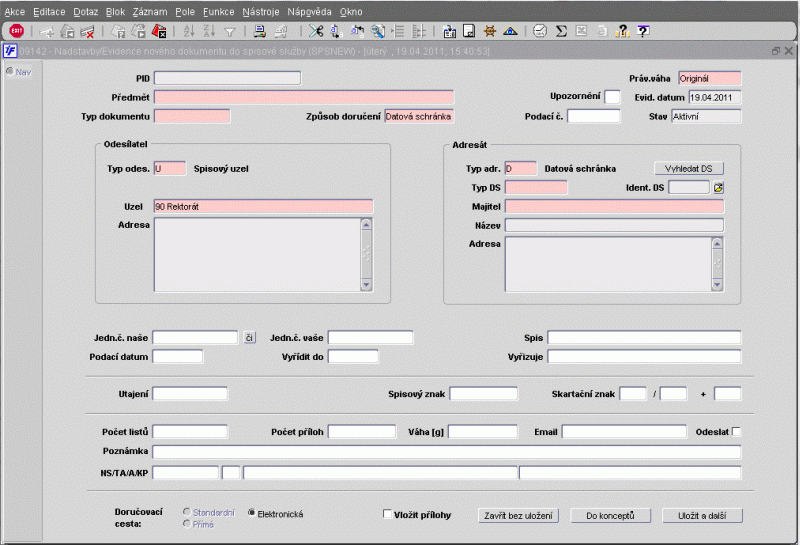This screenshot has height=545, width=800.
Task: Click the Podací č. input field
Action: click(593, 116)
